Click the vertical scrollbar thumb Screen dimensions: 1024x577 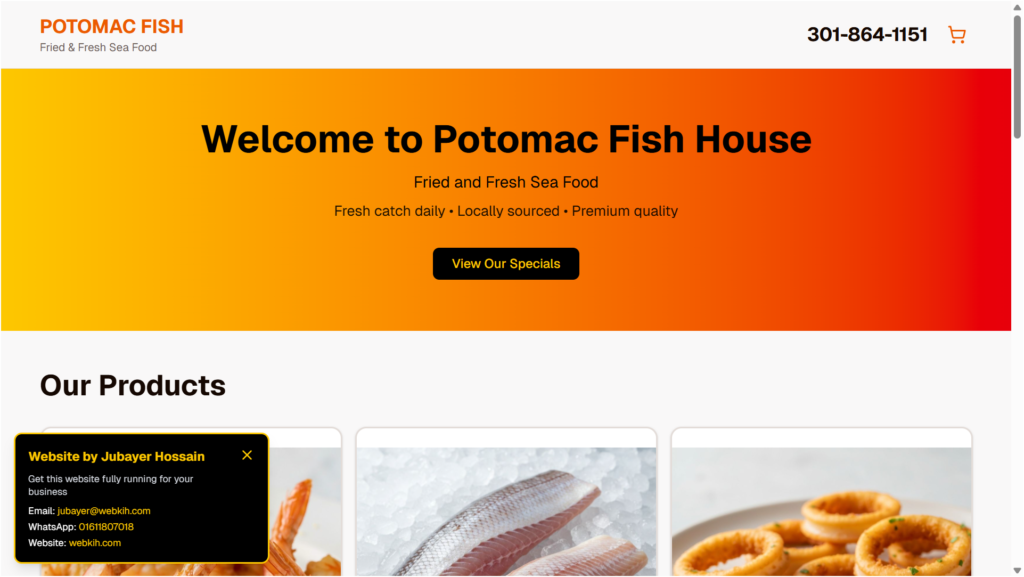point(1017,76)
